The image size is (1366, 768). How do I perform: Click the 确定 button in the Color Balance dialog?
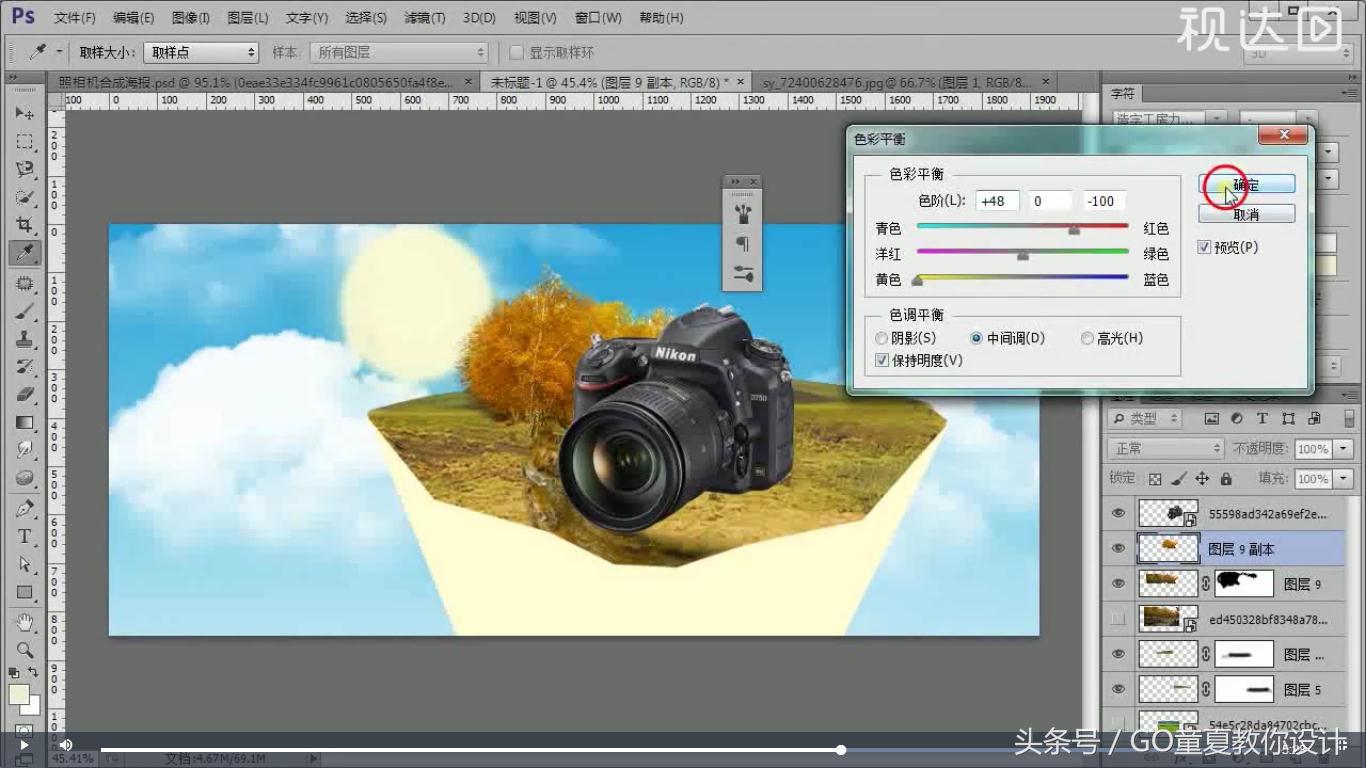coord(1246,183)
